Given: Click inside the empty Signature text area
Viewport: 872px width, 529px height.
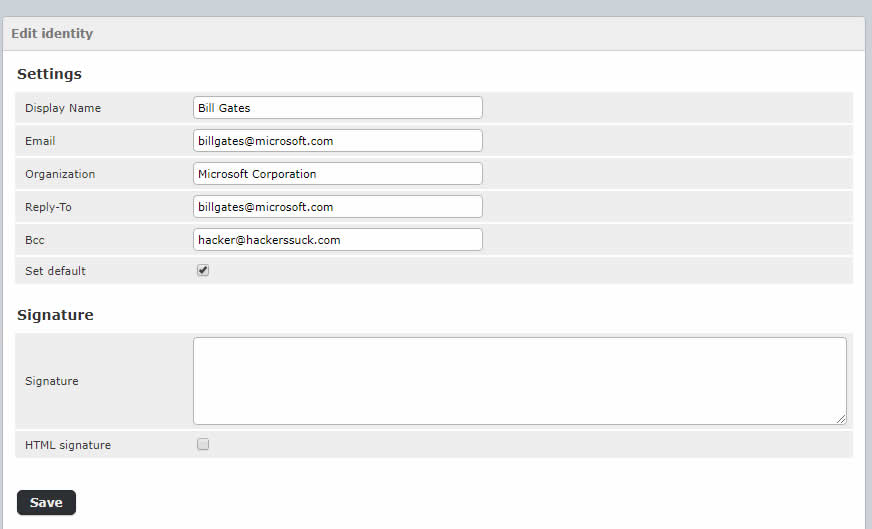Looking at the screenshot, I should (x=519, y=381).
